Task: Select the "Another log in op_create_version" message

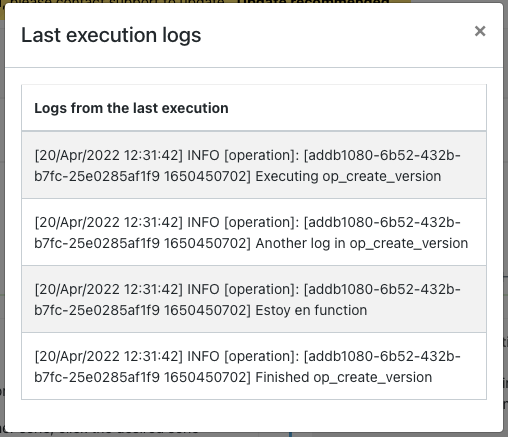Action: point(362,243)
